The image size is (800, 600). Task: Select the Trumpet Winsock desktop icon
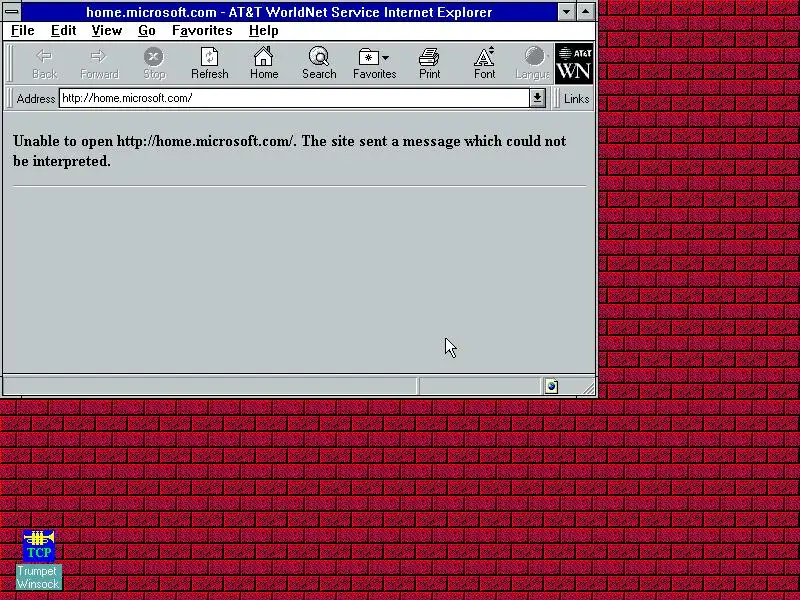[39, 560]
